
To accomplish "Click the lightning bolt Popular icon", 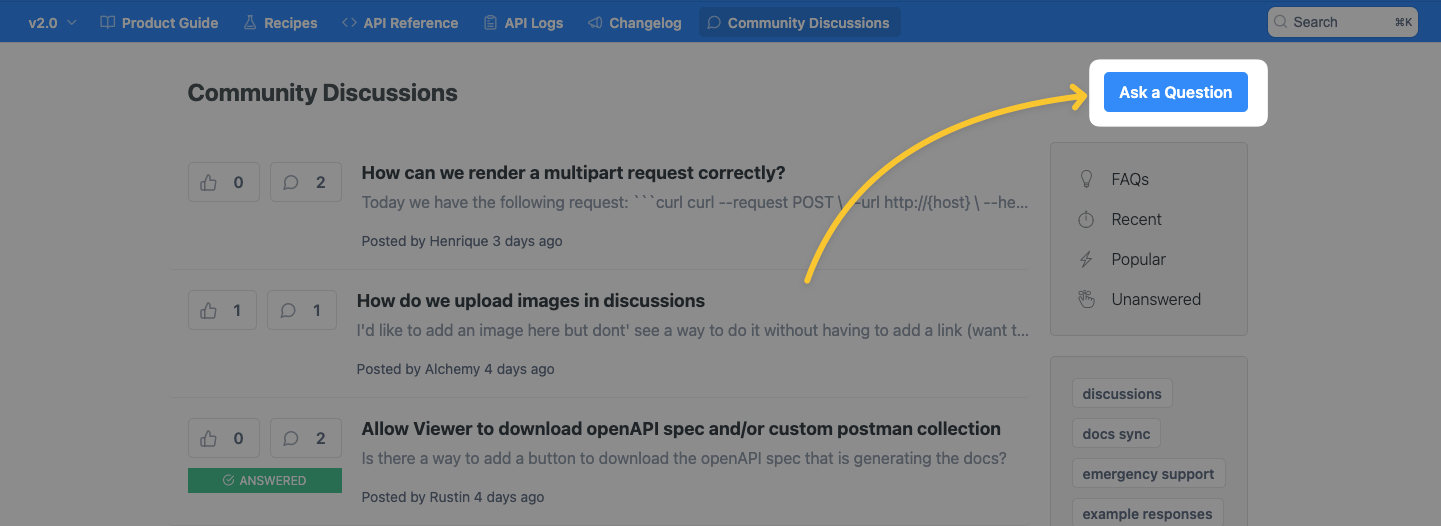I will (x=1086, y=260).
